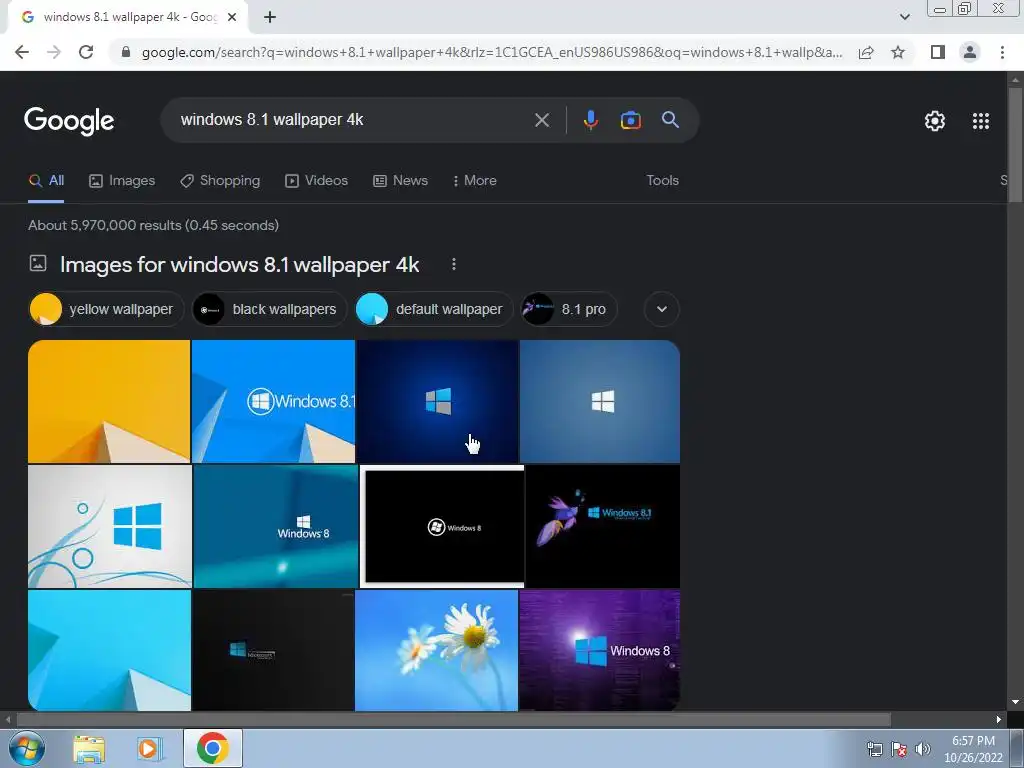The height and width of the screenshot is (768, 1024).
Task: Open the white swirl Windows logo thumbnail
Action: tap(110, 526)
